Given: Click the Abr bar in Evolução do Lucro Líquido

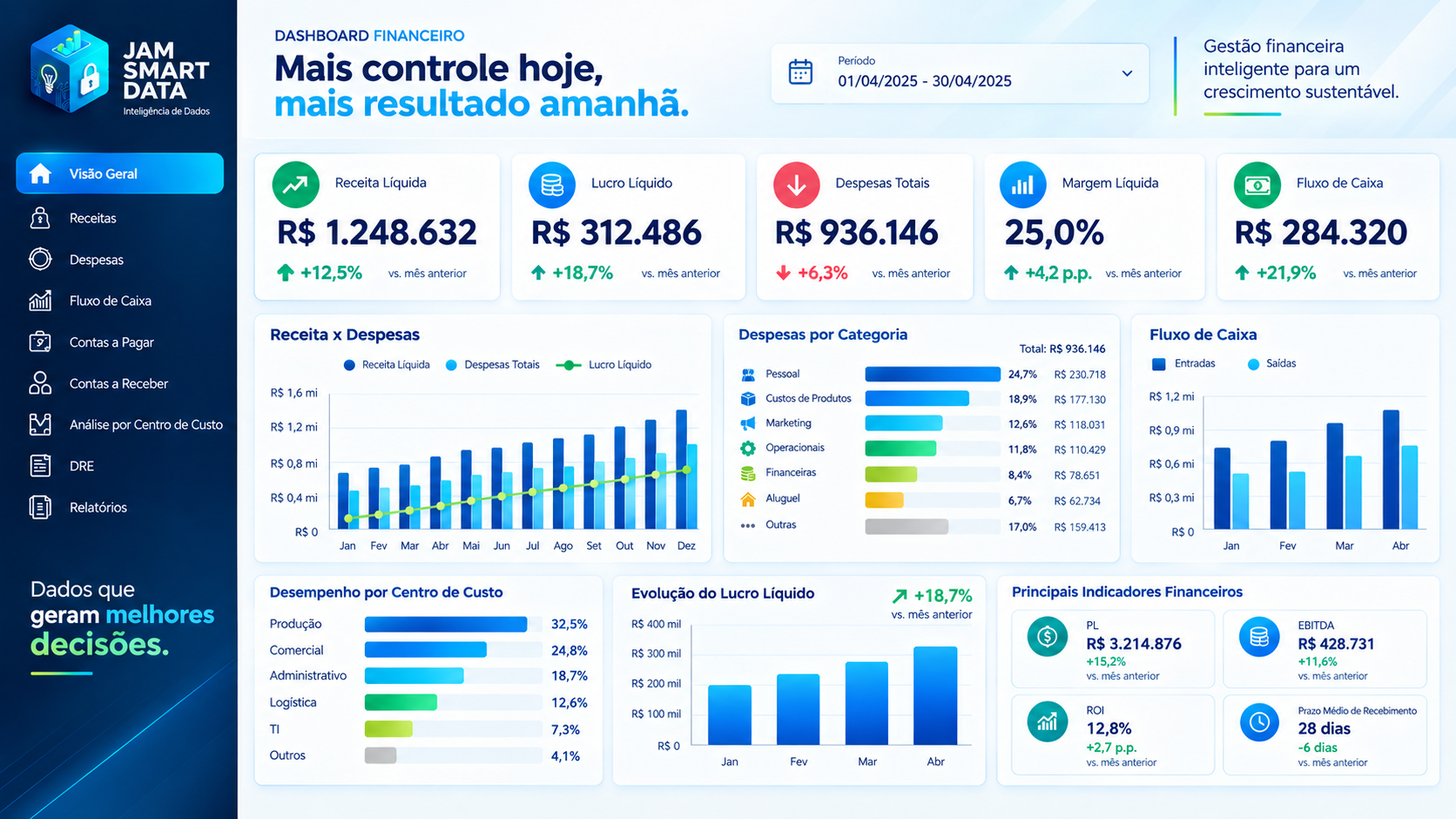Looking at the screenshot, I should click(x=935, y=695).
